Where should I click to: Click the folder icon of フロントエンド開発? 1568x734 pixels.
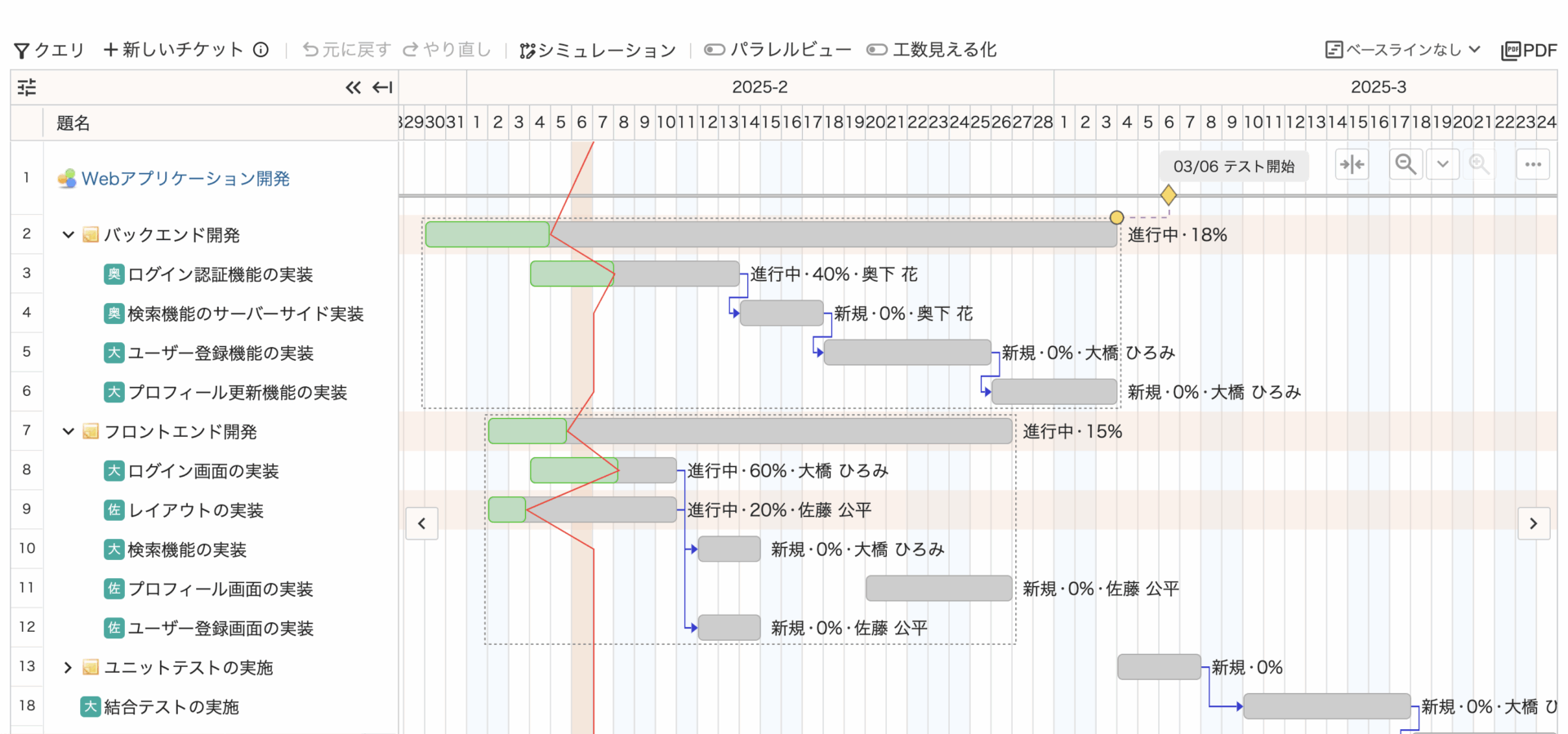pyautogui.click(x=91, y=431)
